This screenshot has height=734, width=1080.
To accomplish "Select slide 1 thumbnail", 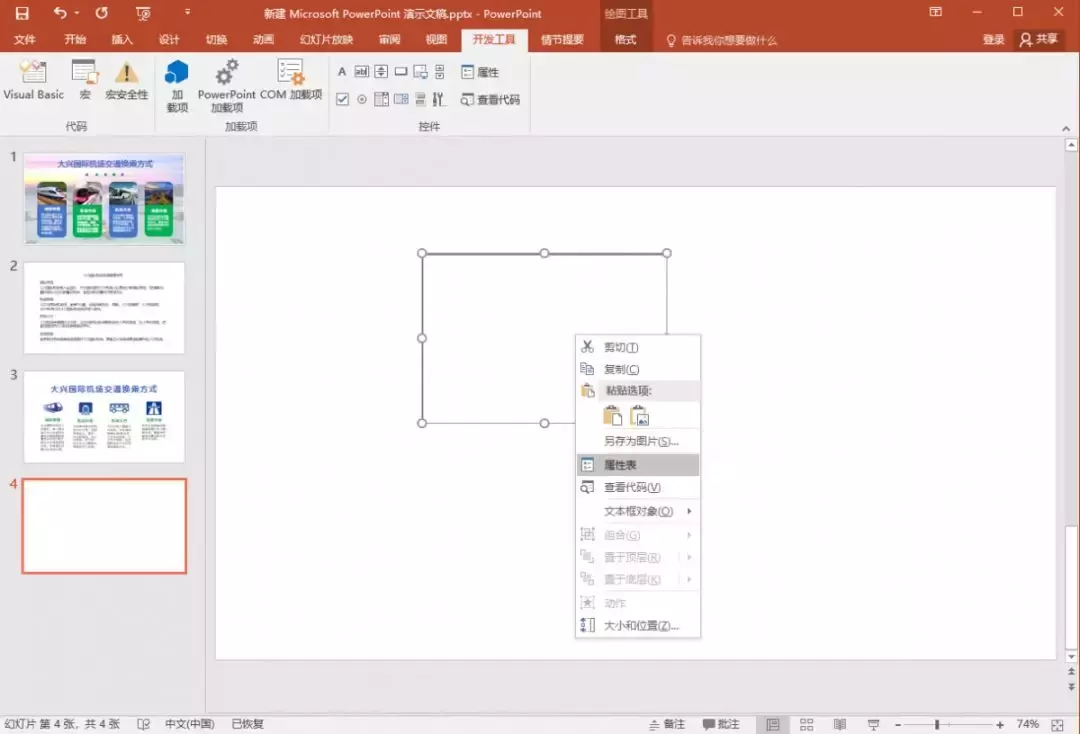I will (x=104, y=199).
